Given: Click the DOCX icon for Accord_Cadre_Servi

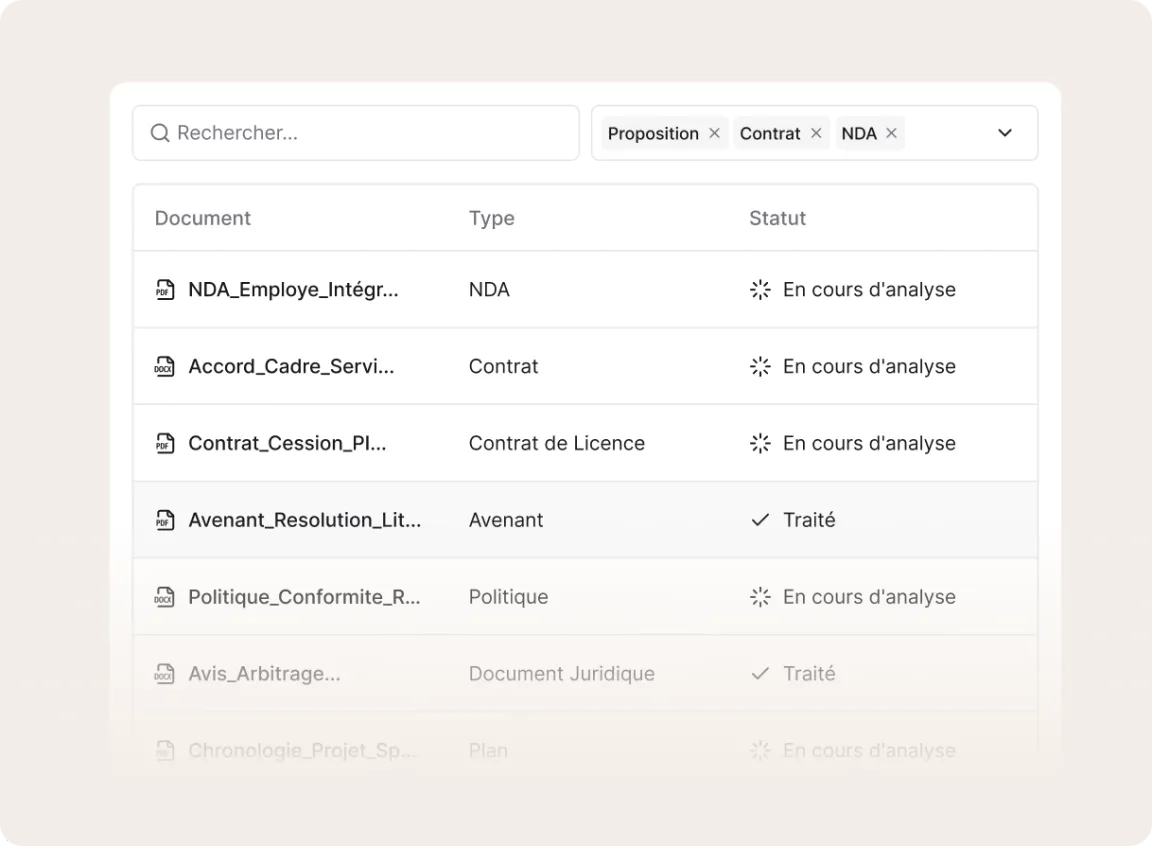Looking at the screenshot, I should (x=165, y=367).
